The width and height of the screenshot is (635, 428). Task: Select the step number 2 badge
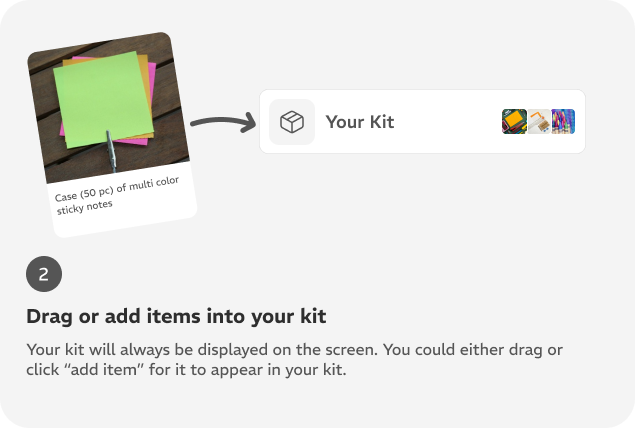coord(44,274)
